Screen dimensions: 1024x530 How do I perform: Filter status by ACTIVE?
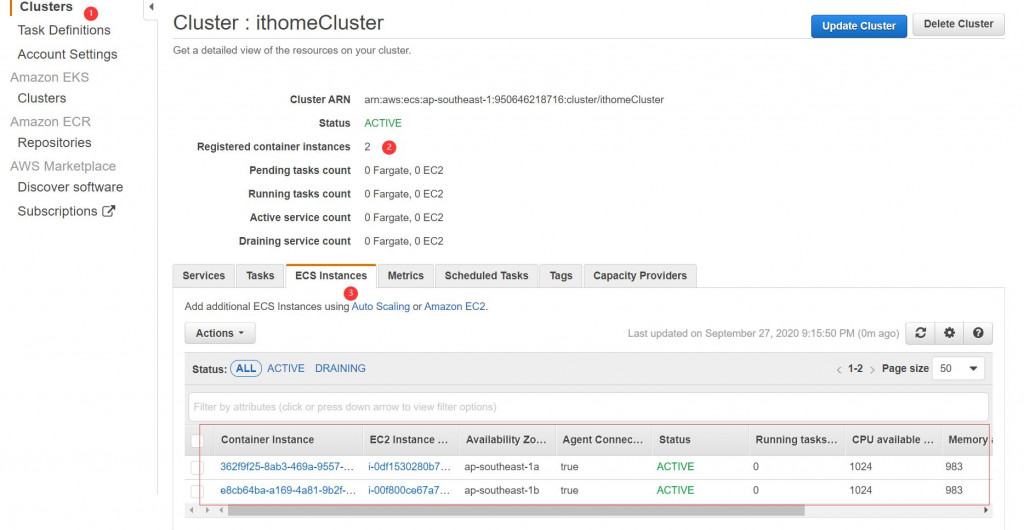click(x=286, y=369)
